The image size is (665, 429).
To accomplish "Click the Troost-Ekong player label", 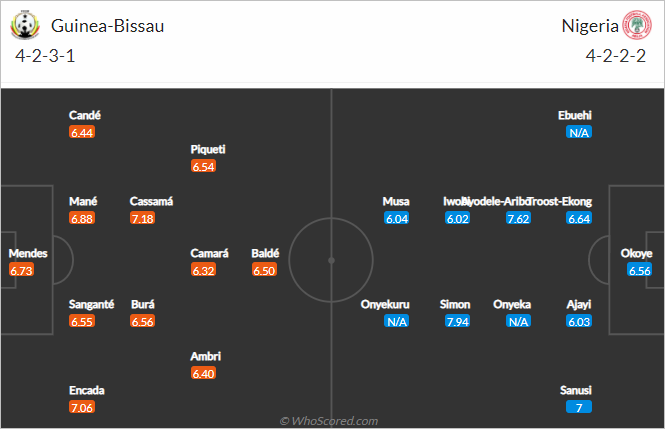I will (x=560, y=201).
